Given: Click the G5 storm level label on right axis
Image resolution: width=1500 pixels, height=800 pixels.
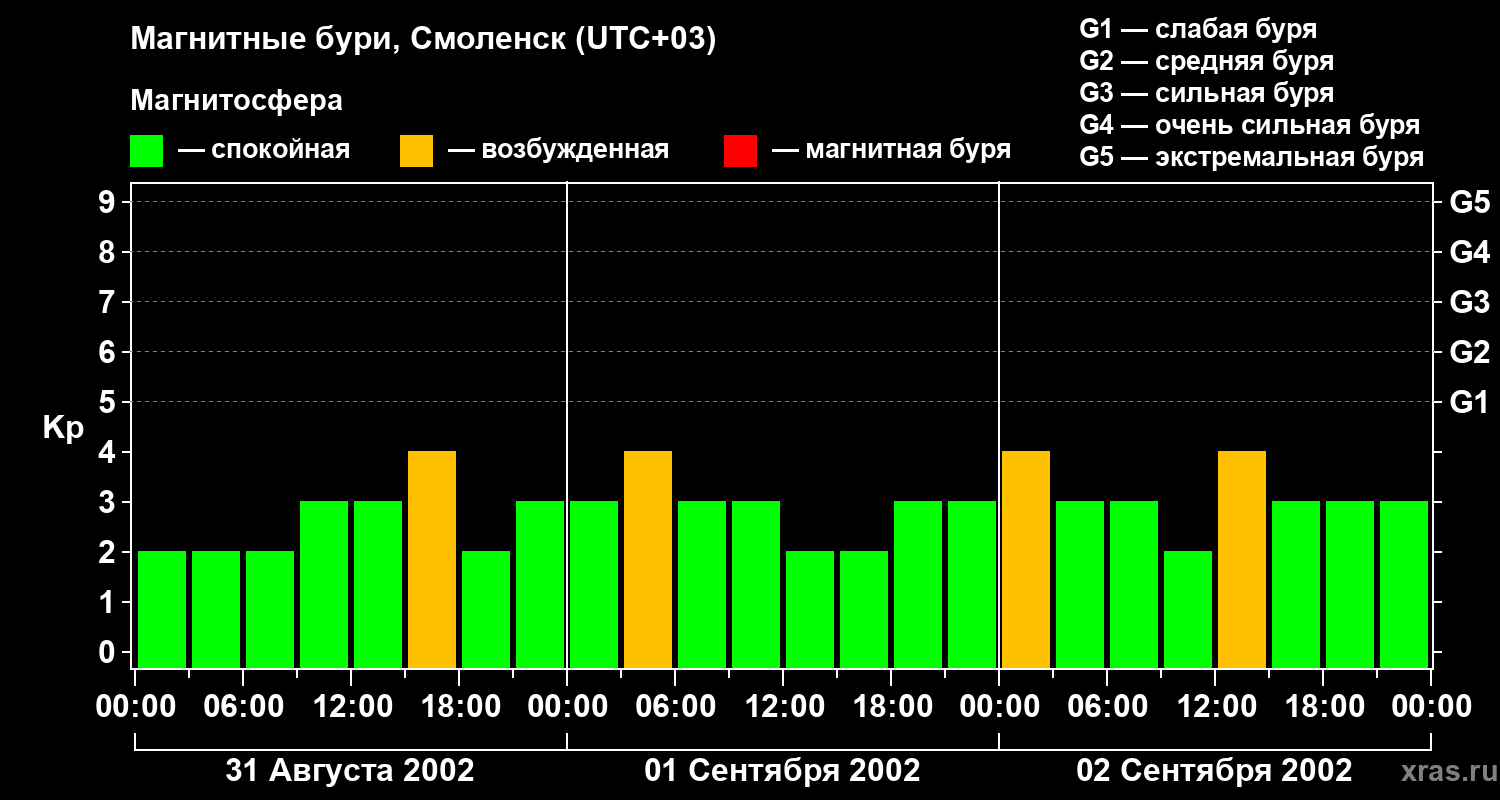Looking at the screenshot, I should coord(1469,203).
